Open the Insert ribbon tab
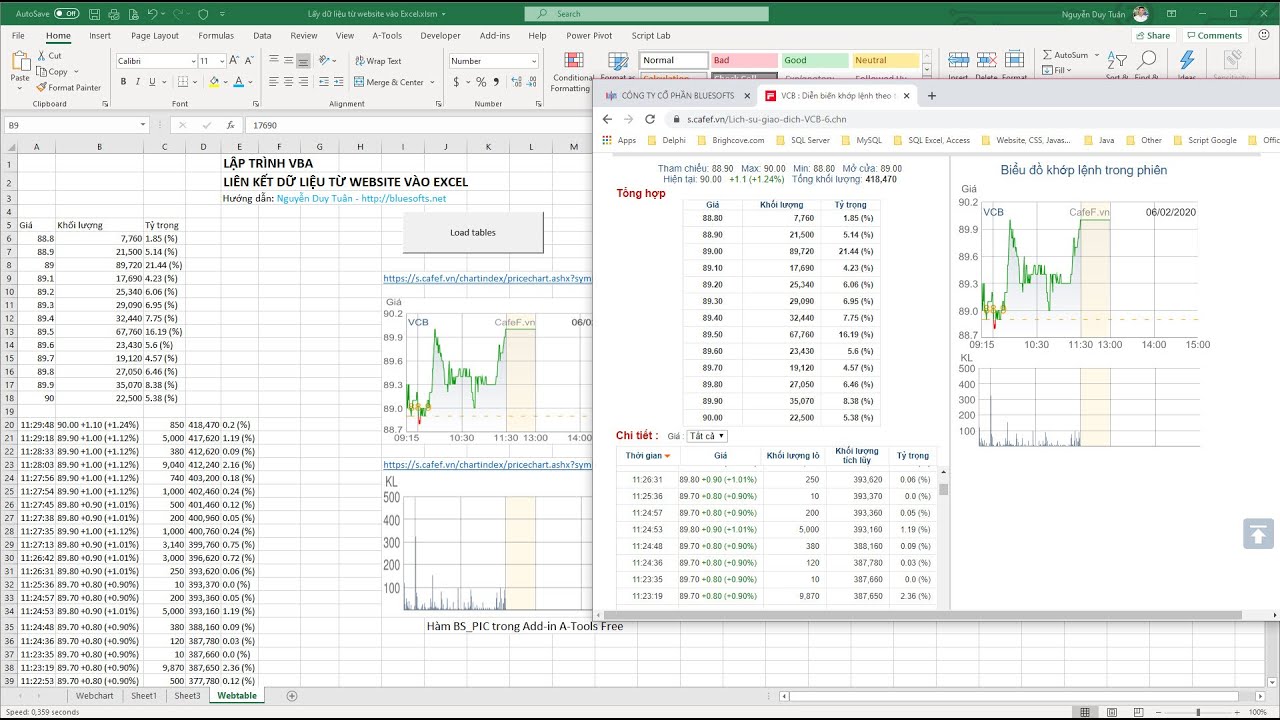 pos(100,36)
